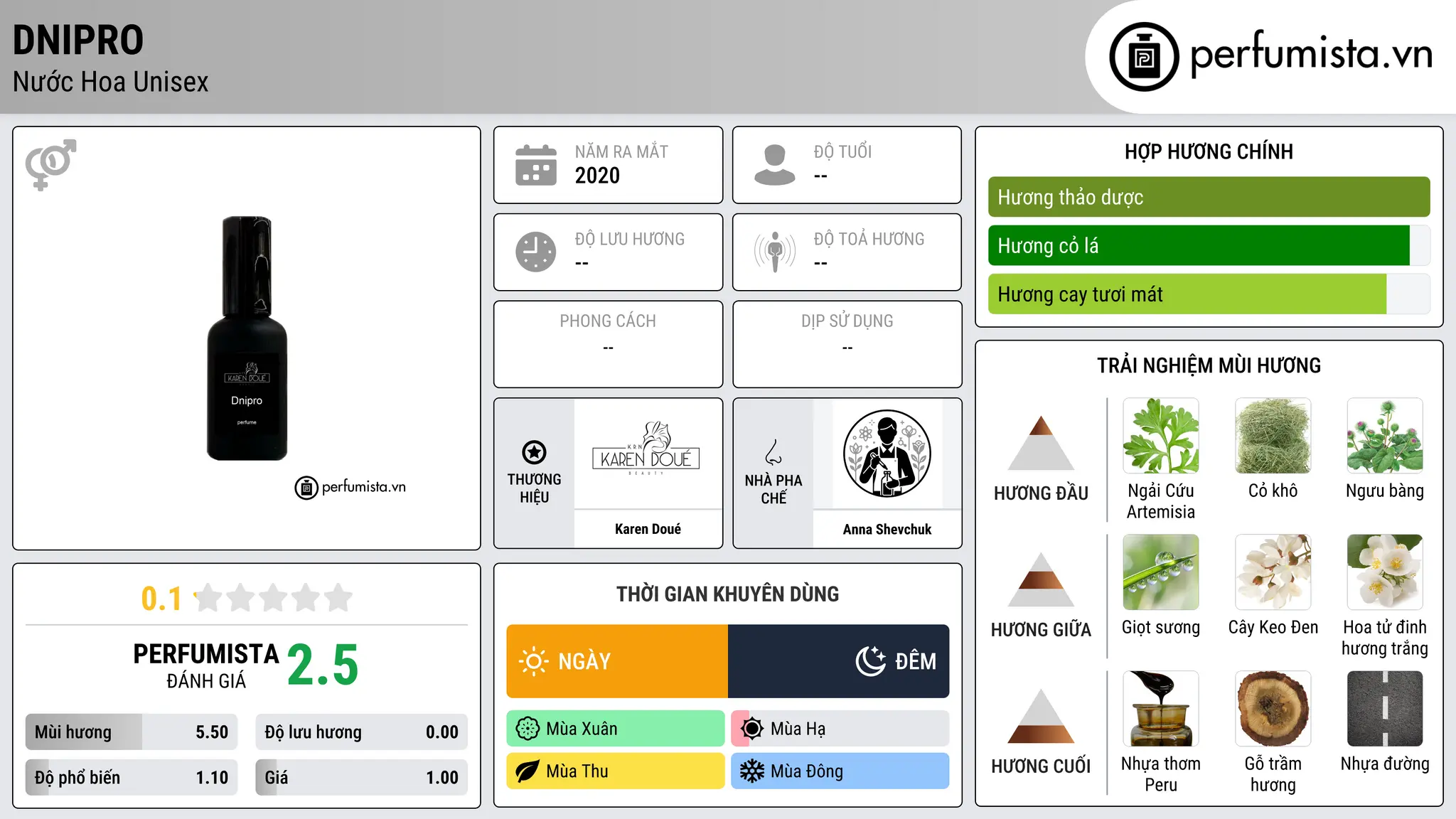
Task: Click the Dnipro perfume bottle photo
Action: [247, 338]
